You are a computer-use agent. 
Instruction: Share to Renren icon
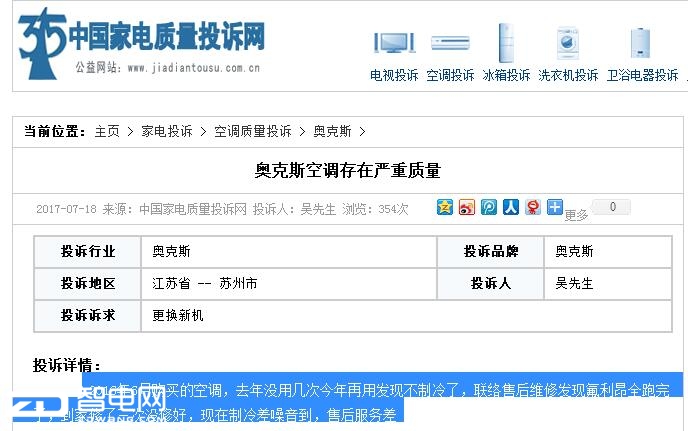[511, 207]
